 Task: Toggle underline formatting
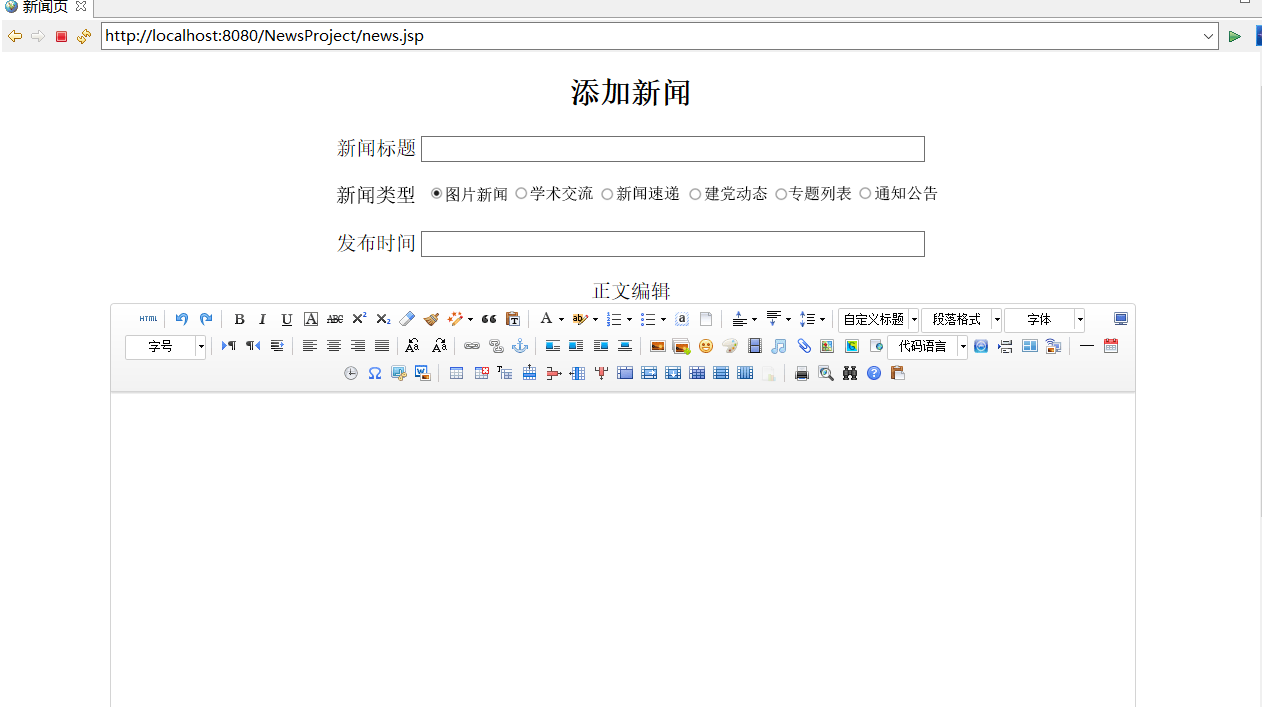click(287, 319)
